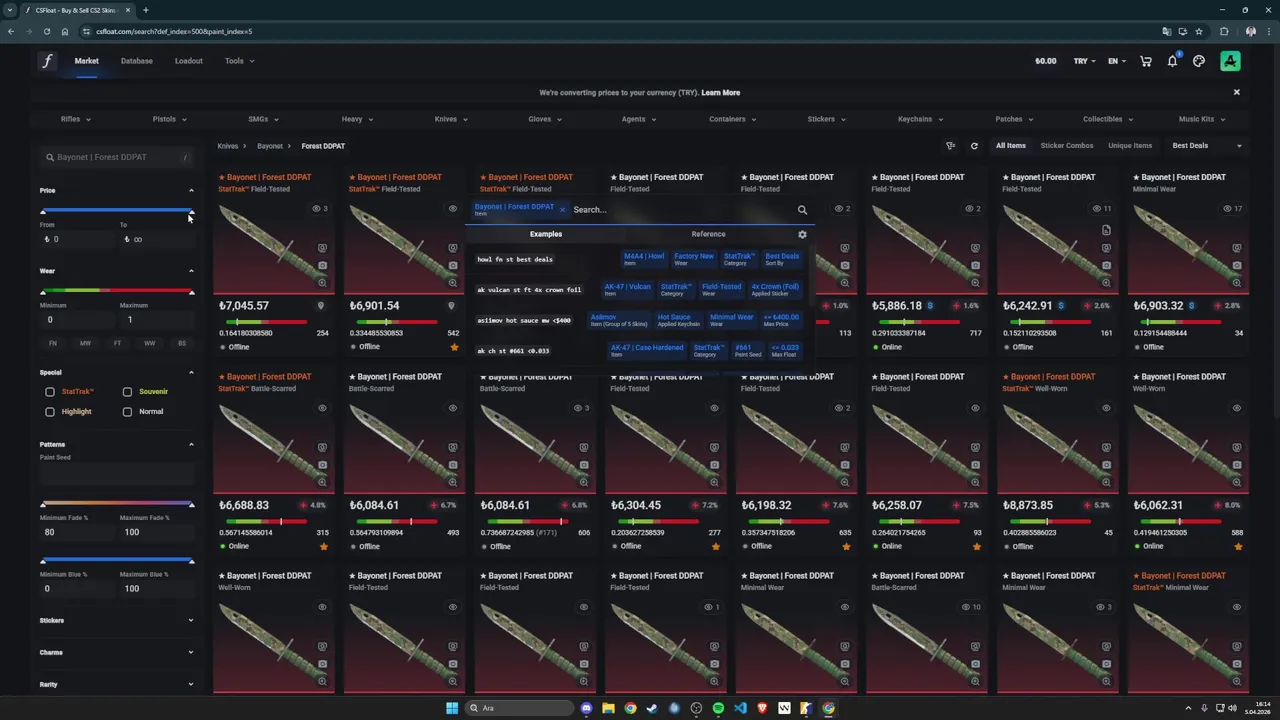
Task: Toggle the MW wear filter
Action: click(85, 343)
